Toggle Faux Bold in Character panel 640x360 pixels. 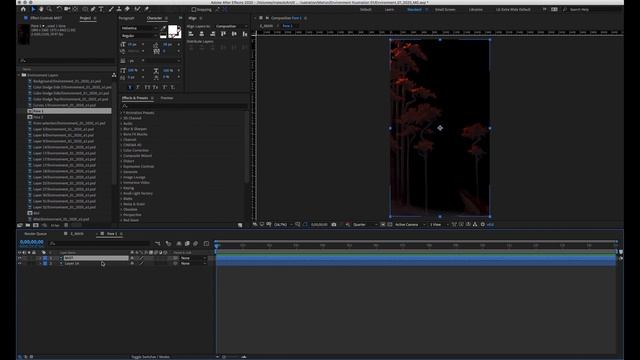pyautogui.click(x=130, y=87)
